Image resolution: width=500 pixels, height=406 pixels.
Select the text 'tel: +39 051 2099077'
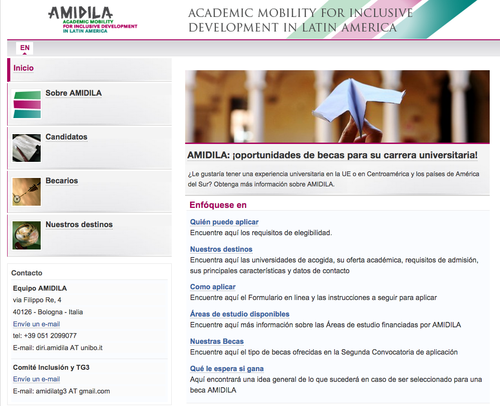(45, 336)
